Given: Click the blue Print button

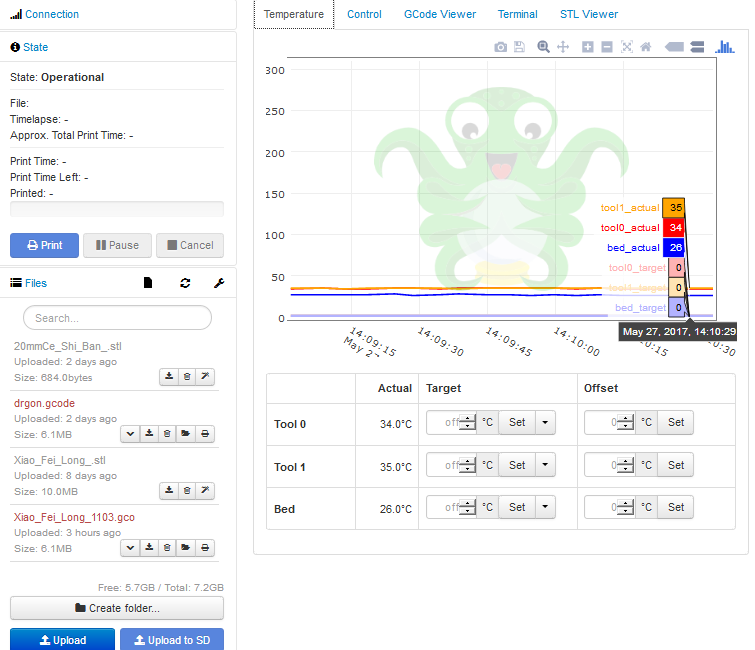Looking at the screenshot, I should pos(44,246).
